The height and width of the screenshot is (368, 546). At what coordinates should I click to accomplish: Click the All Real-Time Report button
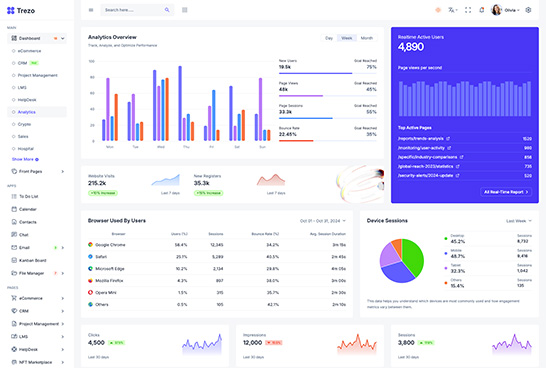(506, 192)
